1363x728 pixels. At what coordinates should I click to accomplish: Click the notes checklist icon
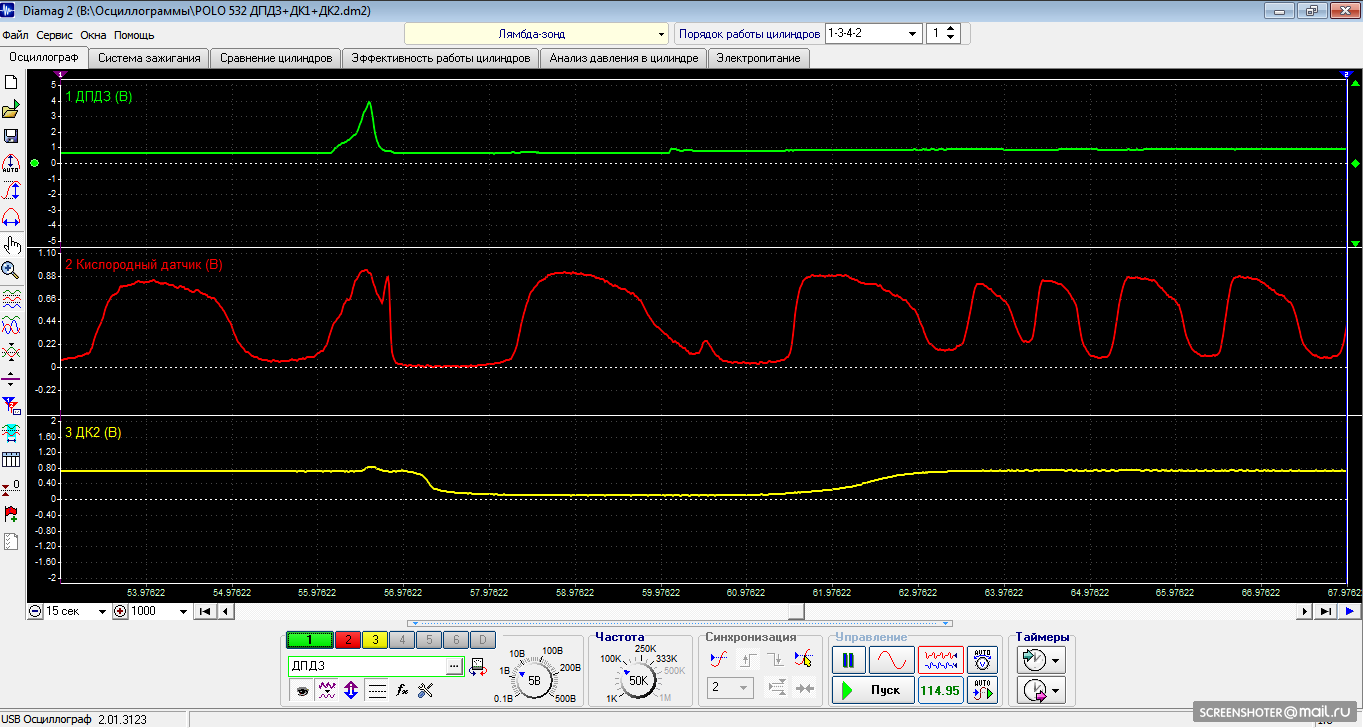(11, 542)
